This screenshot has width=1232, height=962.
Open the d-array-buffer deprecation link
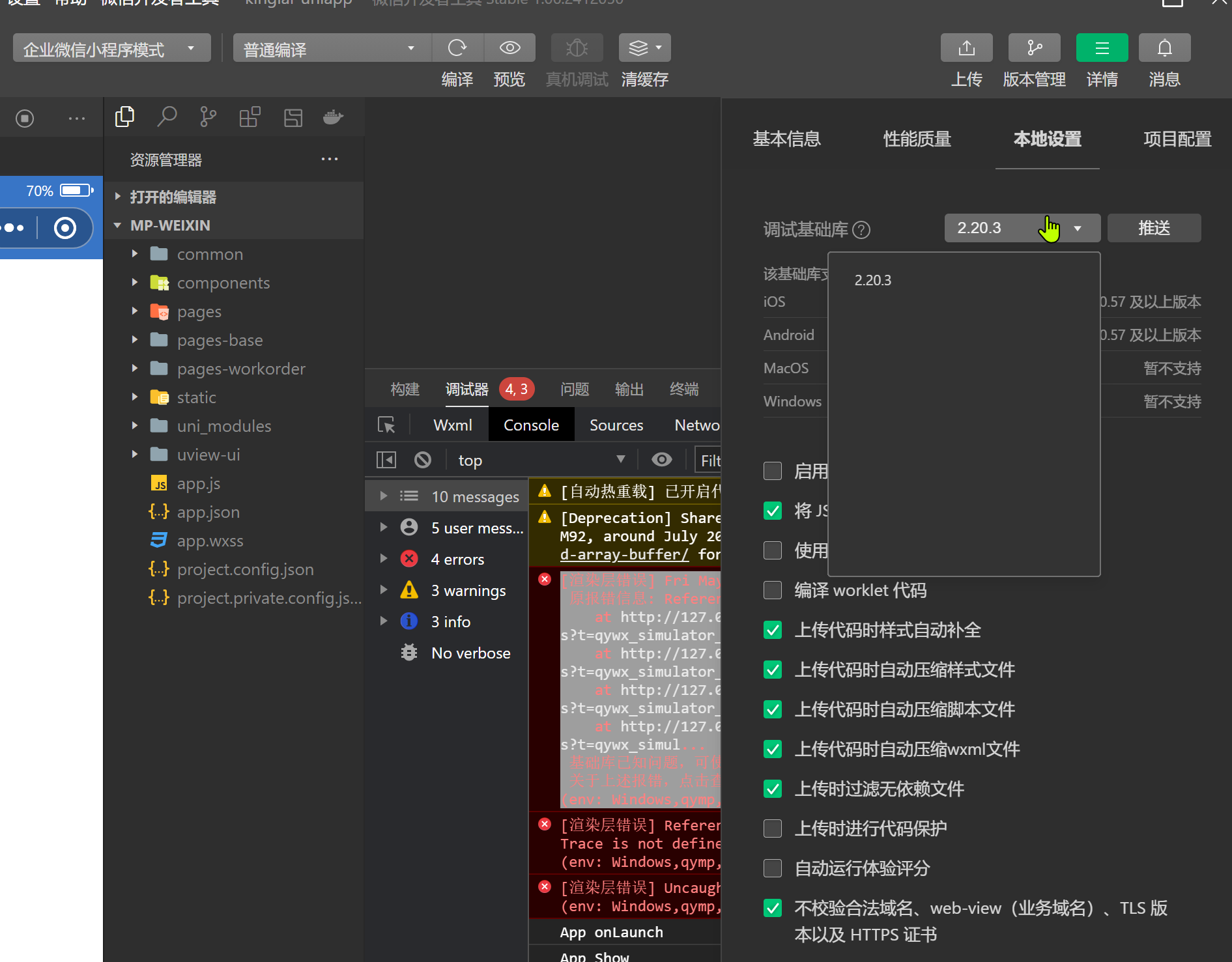pyautogui.click(x=624, y=554)
